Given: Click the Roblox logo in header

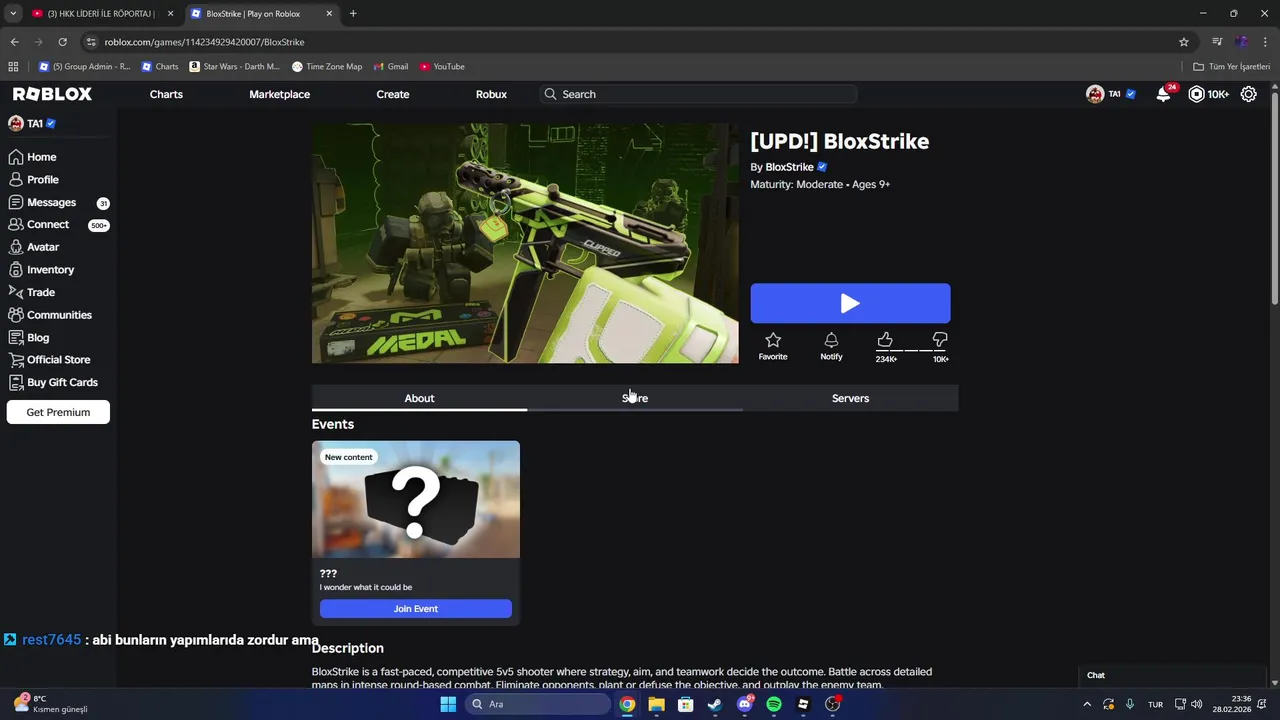Looking at the screenshot, I should 52,94.
